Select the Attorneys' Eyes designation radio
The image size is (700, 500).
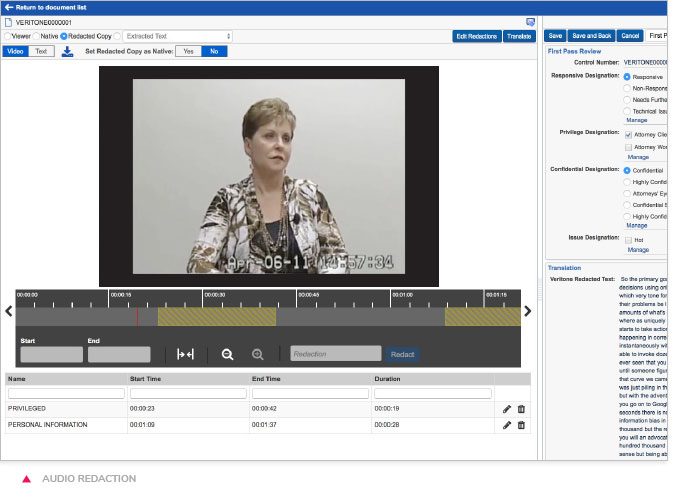pyautogui.click(x=627, y=194)
